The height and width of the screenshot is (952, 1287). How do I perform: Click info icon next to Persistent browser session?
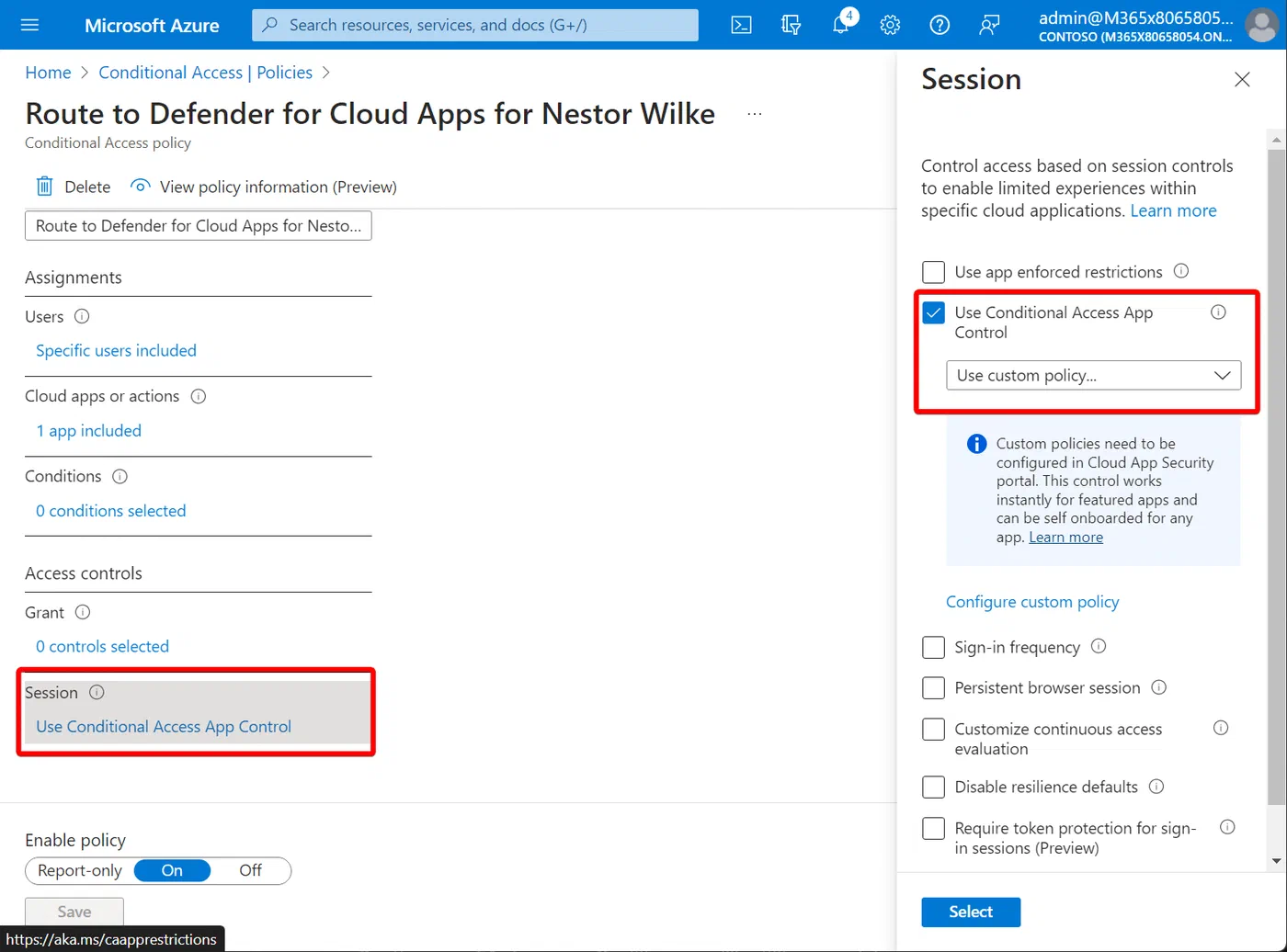pos(1159,687)
